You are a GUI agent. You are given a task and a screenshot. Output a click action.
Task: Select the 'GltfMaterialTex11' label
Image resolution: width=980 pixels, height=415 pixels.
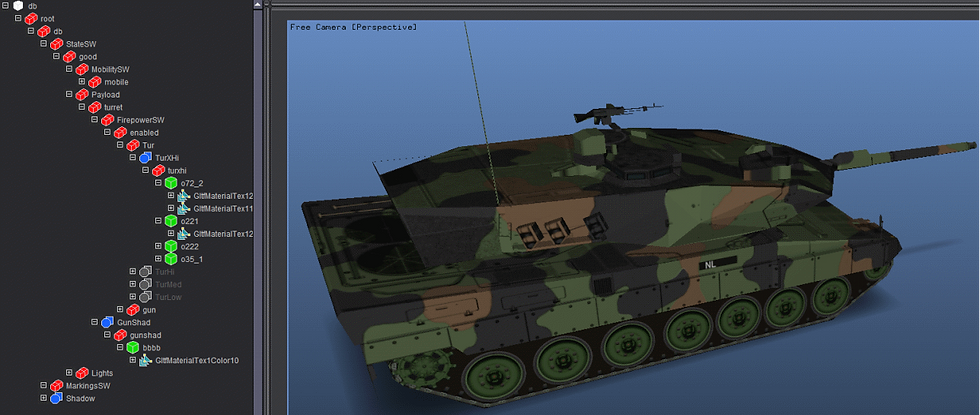[x=223, y=208]
